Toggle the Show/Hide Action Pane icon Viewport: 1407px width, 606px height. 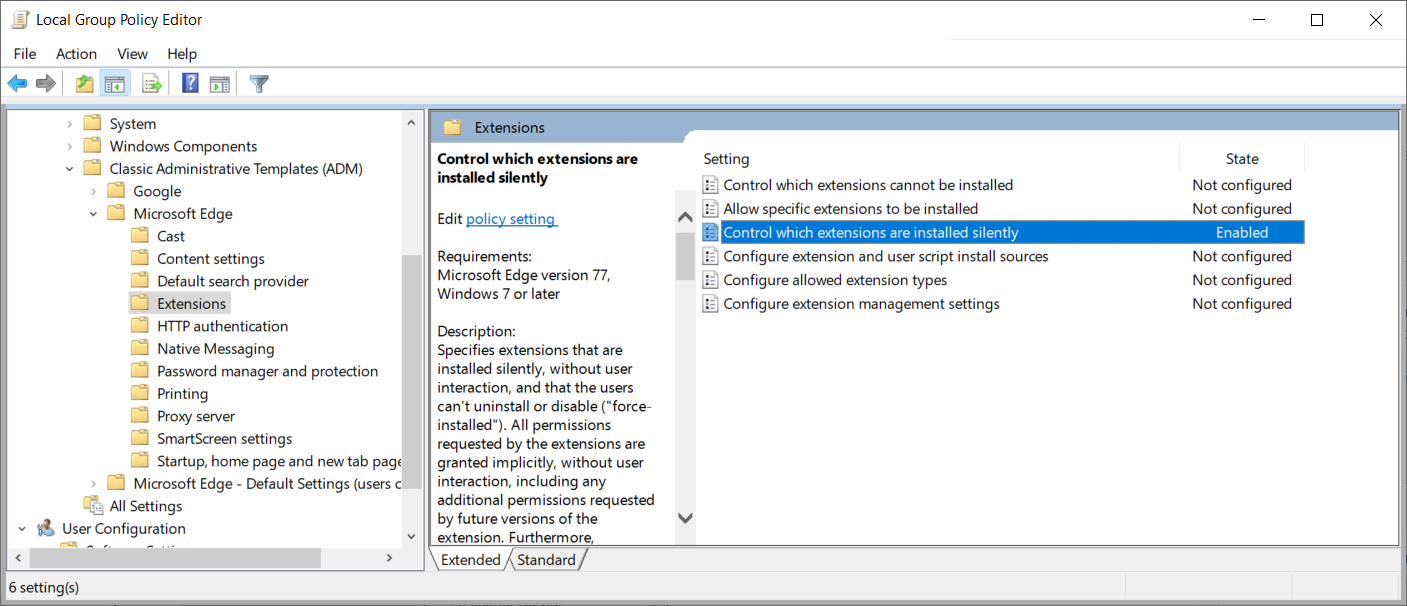pyautogui.click(x=220, y=84)
